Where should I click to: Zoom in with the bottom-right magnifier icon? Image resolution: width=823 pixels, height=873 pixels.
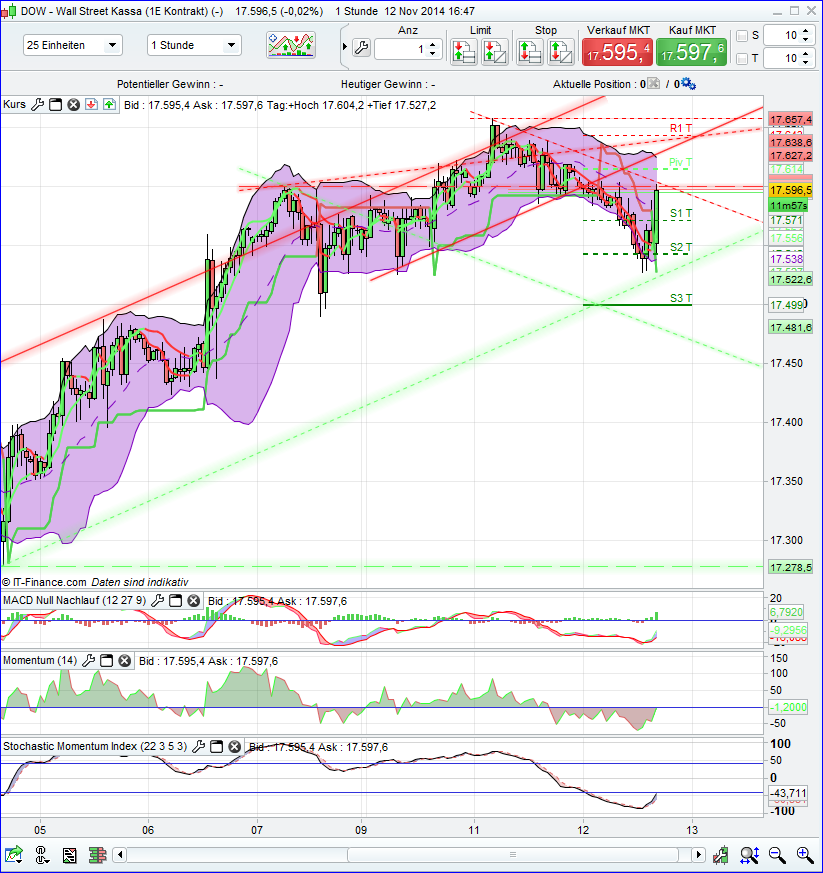coord(803,856)
